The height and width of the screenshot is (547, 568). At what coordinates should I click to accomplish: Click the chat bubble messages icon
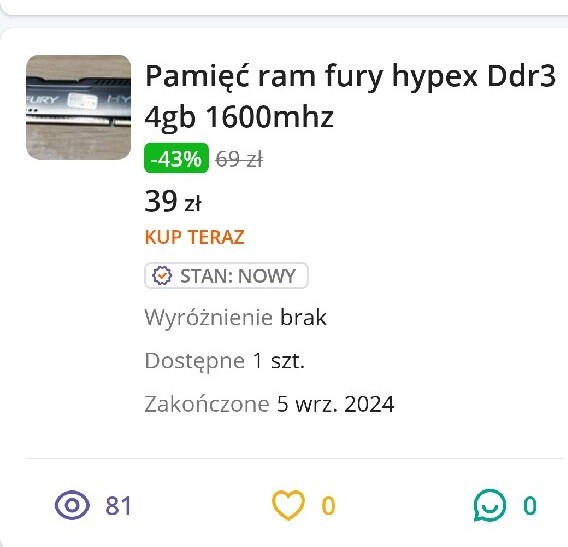coord(490,505)
